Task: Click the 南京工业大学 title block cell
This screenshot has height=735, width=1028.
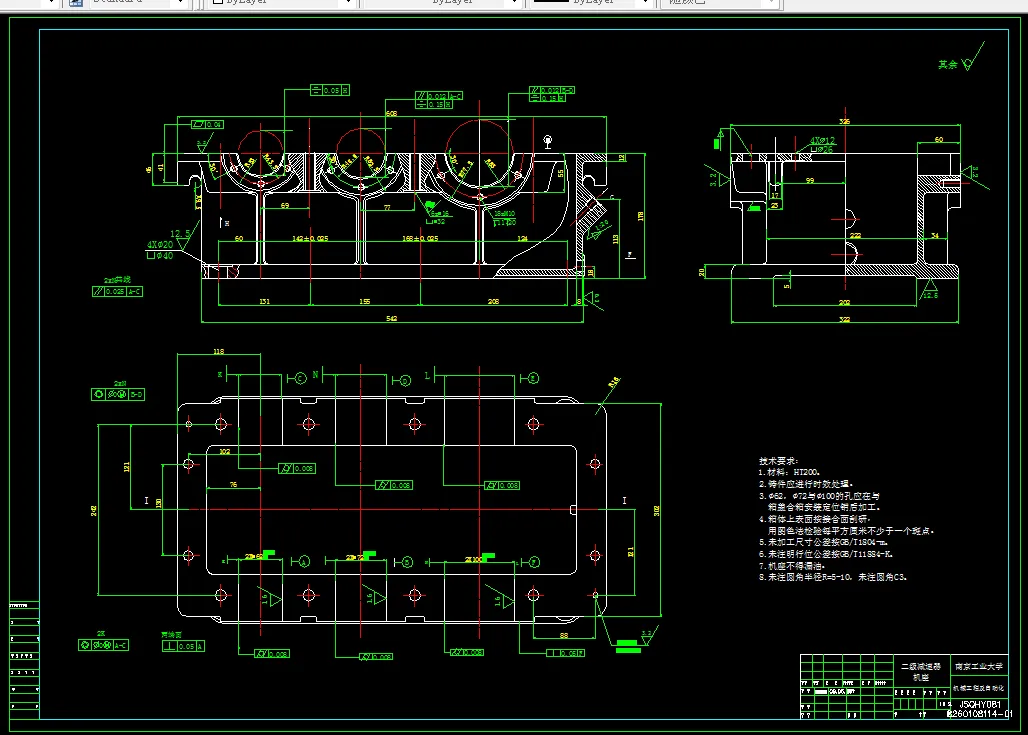Action: tap(979, 667)
